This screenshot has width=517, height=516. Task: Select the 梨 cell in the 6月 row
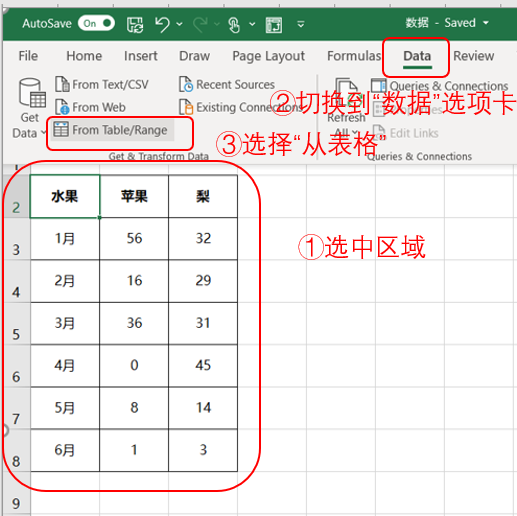203,450
